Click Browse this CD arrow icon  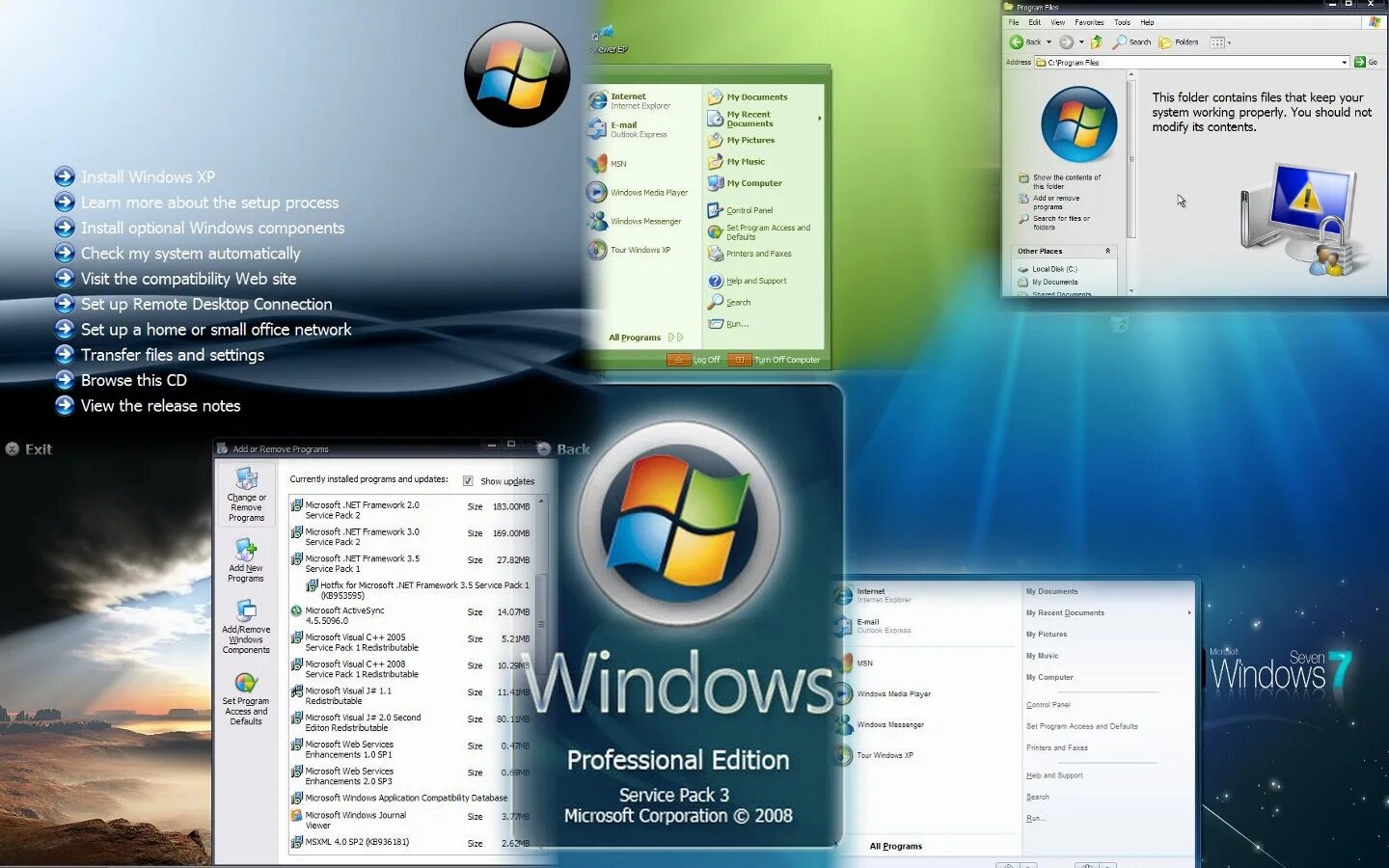[x=65, y=380]
